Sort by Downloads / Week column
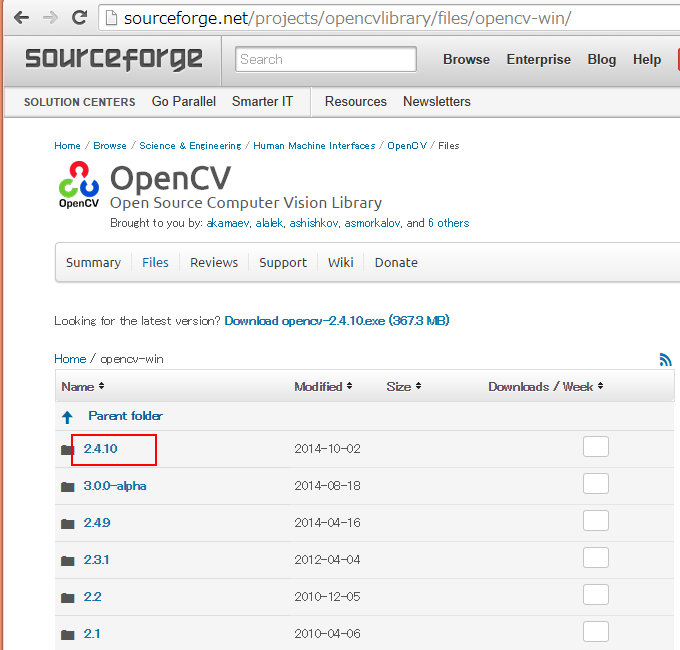The width and height of the screenshot is (680, 650). [546, 386]
